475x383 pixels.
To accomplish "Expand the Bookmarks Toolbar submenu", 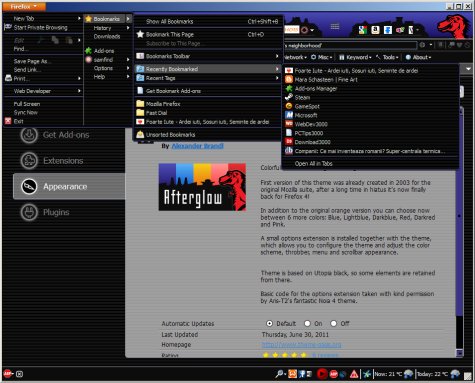I will tap(208, 56).
